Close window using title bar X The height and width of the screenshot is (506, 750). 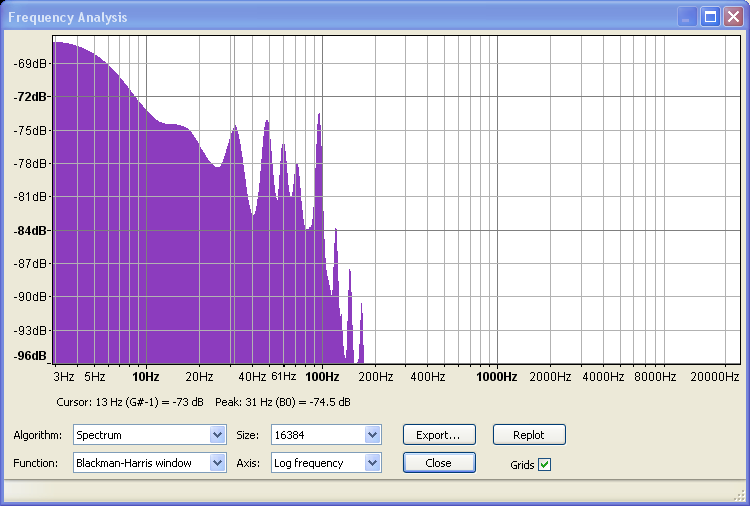coord(733,17)
